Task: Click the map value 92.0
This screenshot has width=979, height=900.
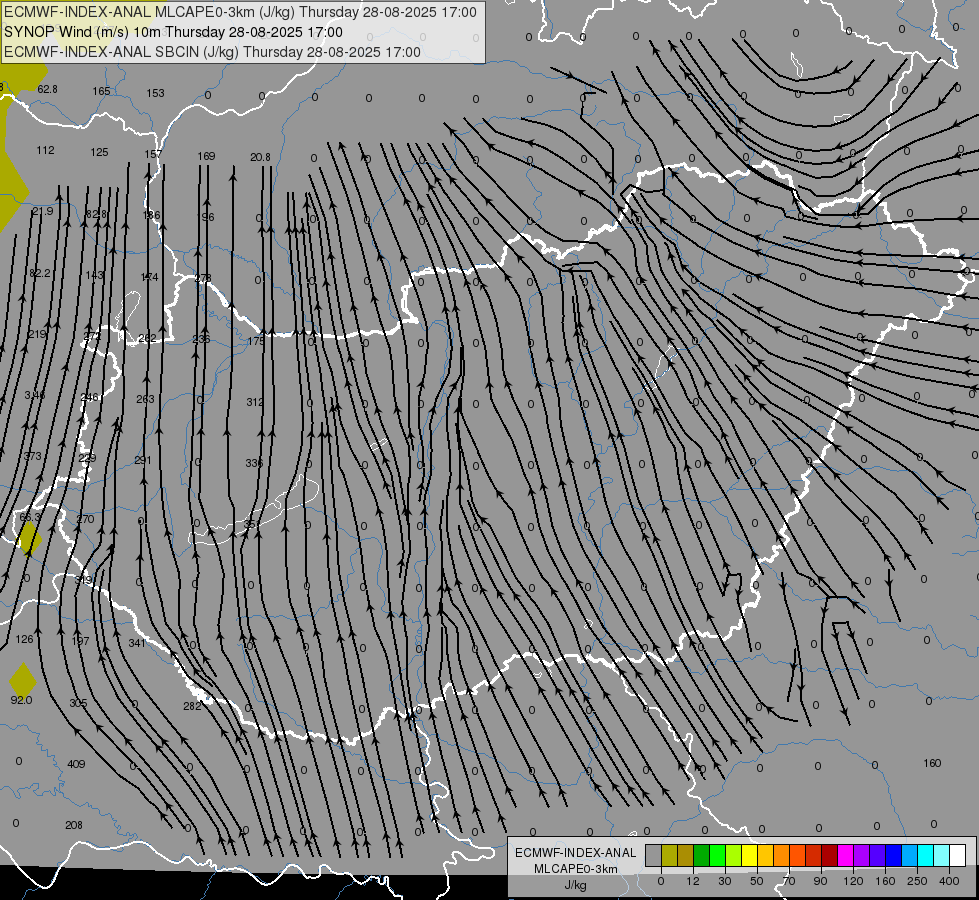Action: tap(21, 700)
